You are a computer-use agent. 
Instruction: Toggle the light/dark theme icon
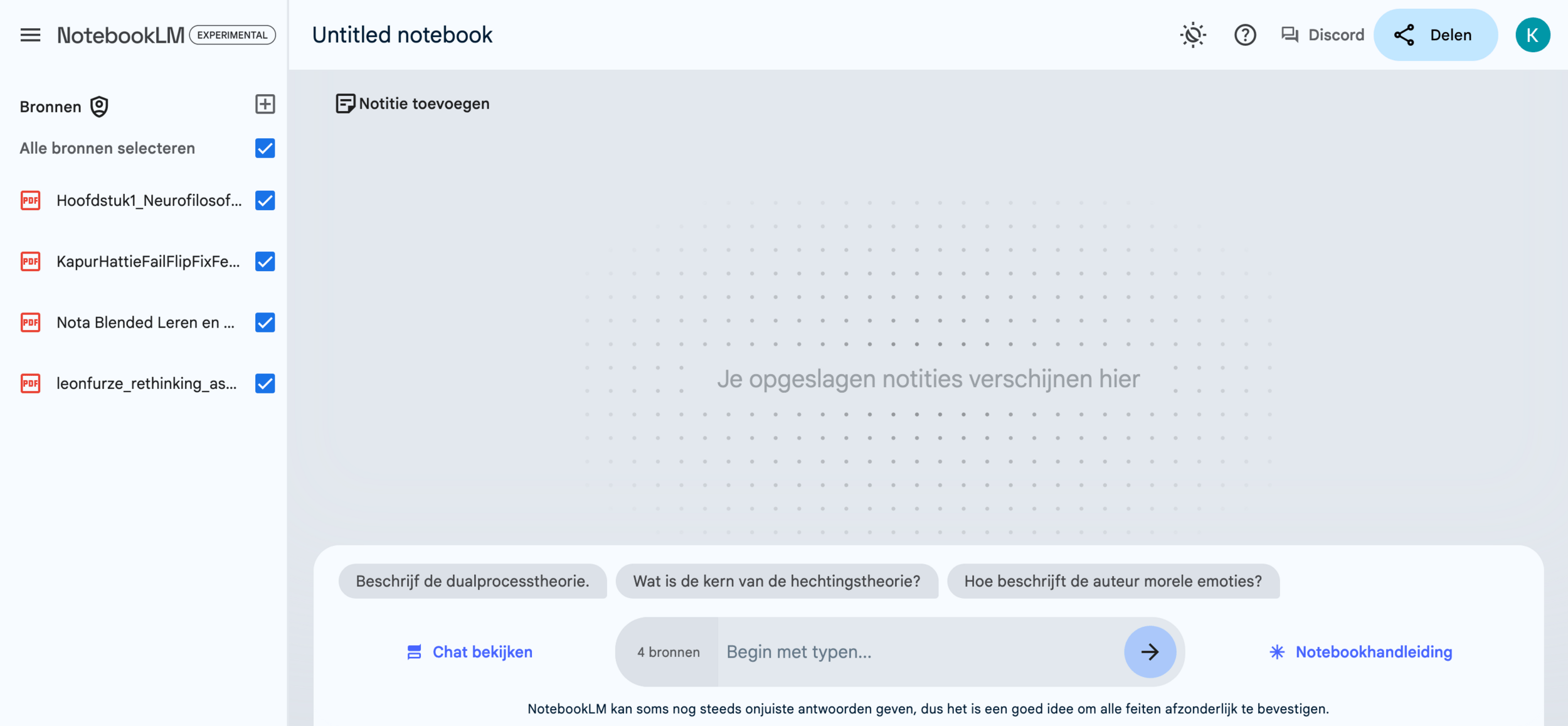(x=1192, y=35)
